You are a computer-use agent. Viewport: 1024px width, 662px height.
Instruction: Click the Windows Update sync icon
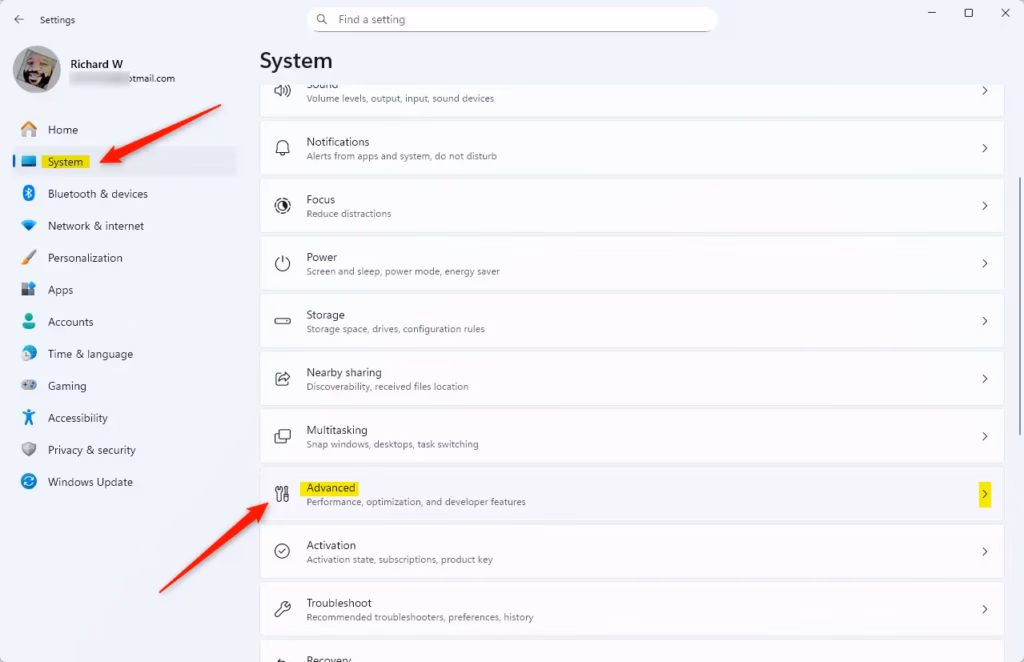tap(29, 481)
